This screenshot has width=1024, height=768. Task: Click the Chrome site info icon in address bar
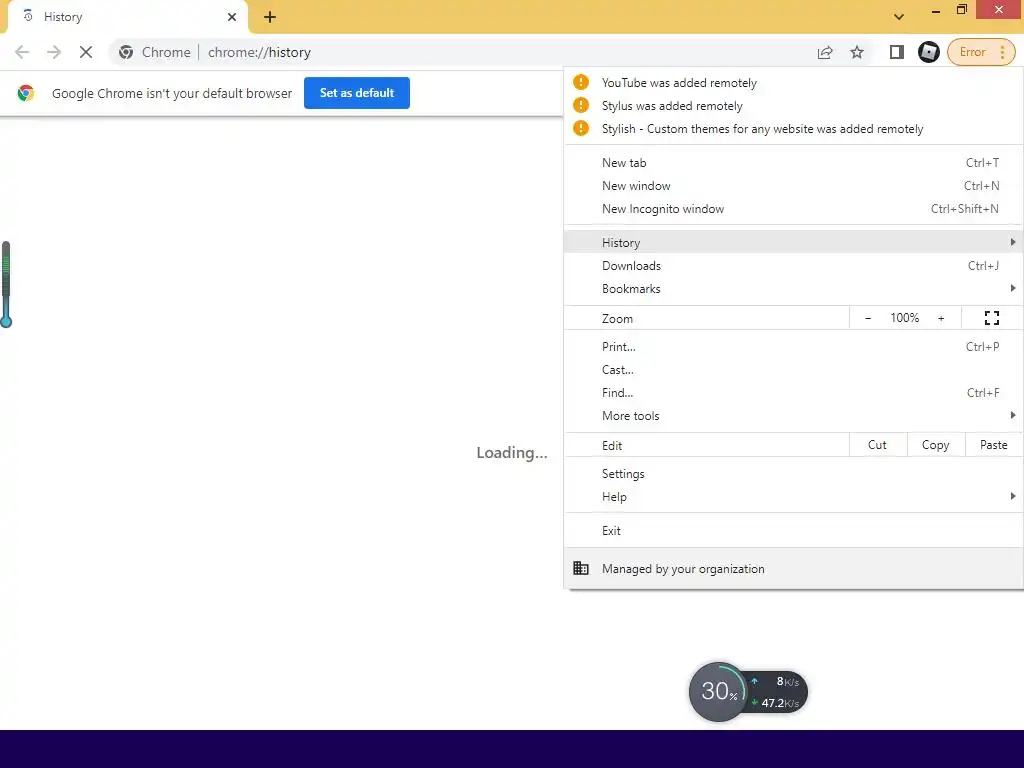click(x=126, y=52)
